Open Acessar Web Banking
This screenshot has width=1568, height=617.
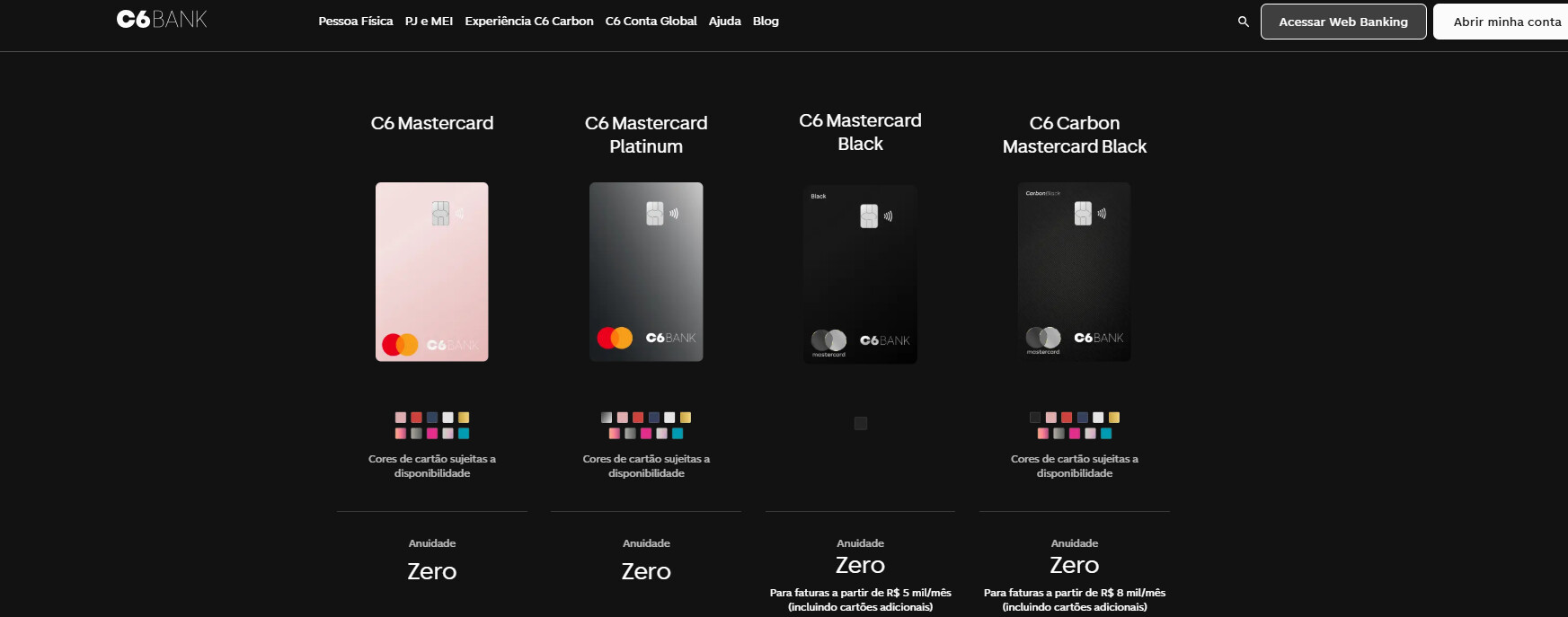(x=1342, y=22)
